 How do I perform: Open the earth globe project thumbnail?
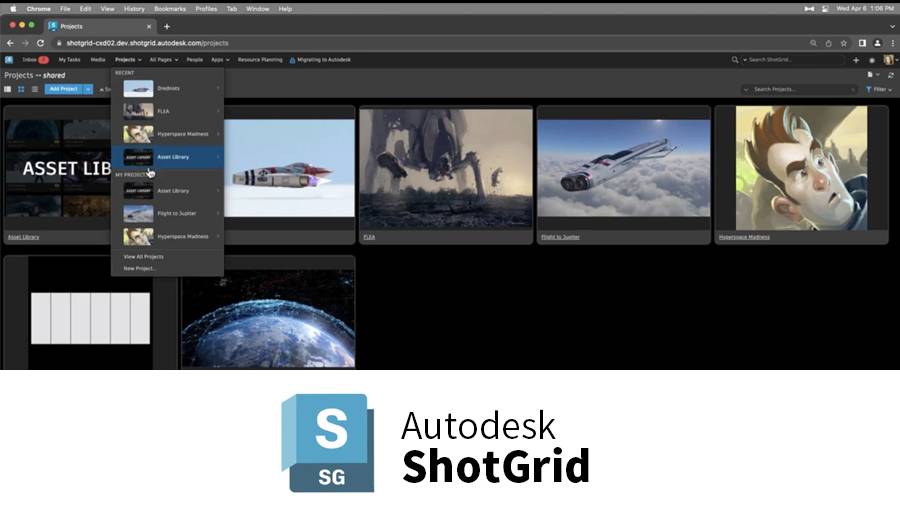(268, 318)
